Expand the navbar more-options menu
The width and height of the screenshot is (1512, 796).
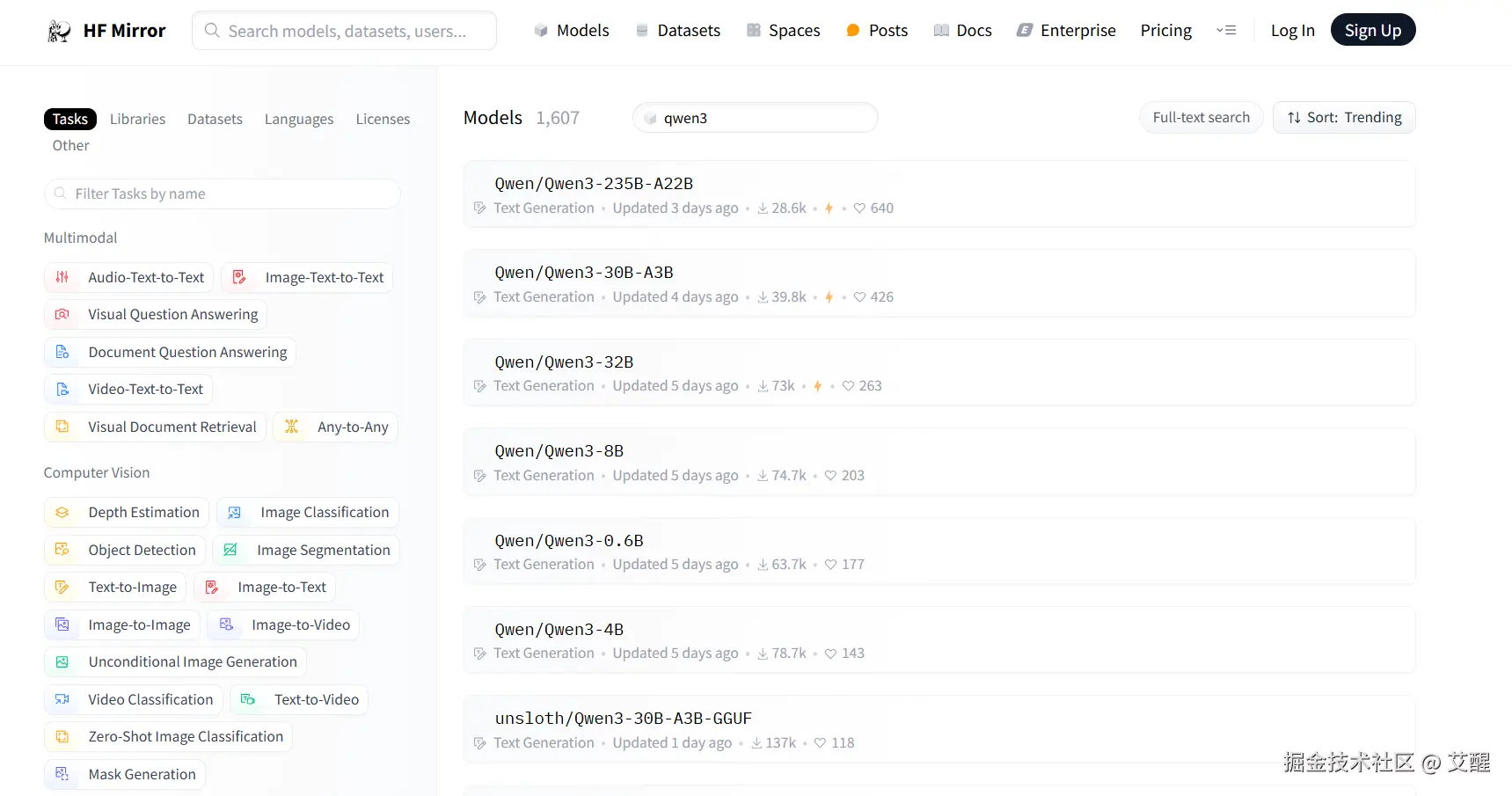pos(1226,31)
